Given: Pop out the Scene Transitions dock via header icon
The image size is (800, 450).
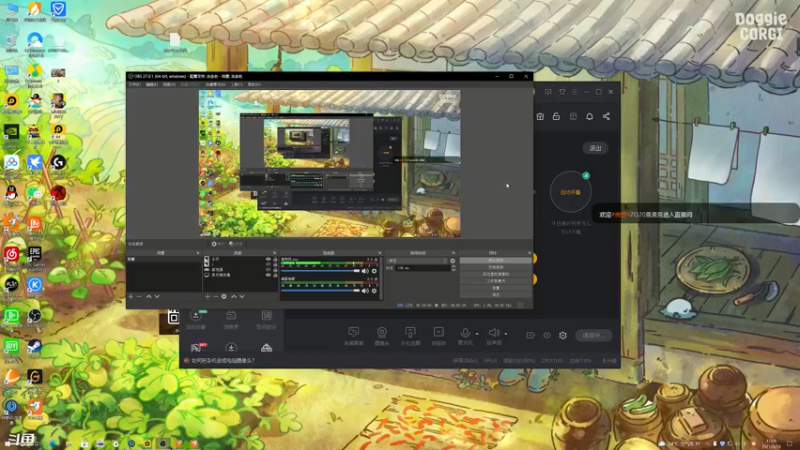Looking at the screenshot, I should click(454, 253).
